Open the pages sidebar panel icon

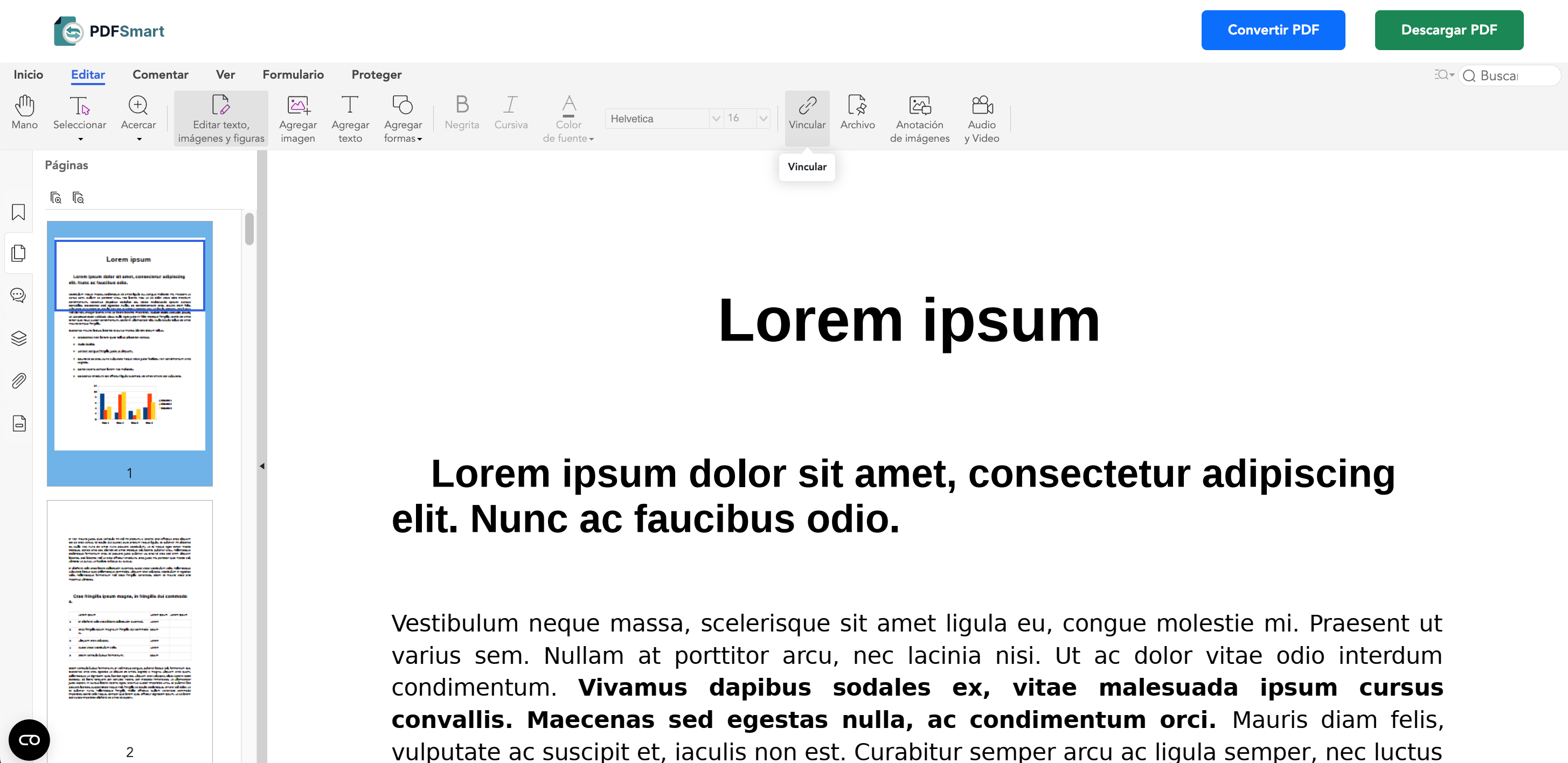click(x=18, y=253)
